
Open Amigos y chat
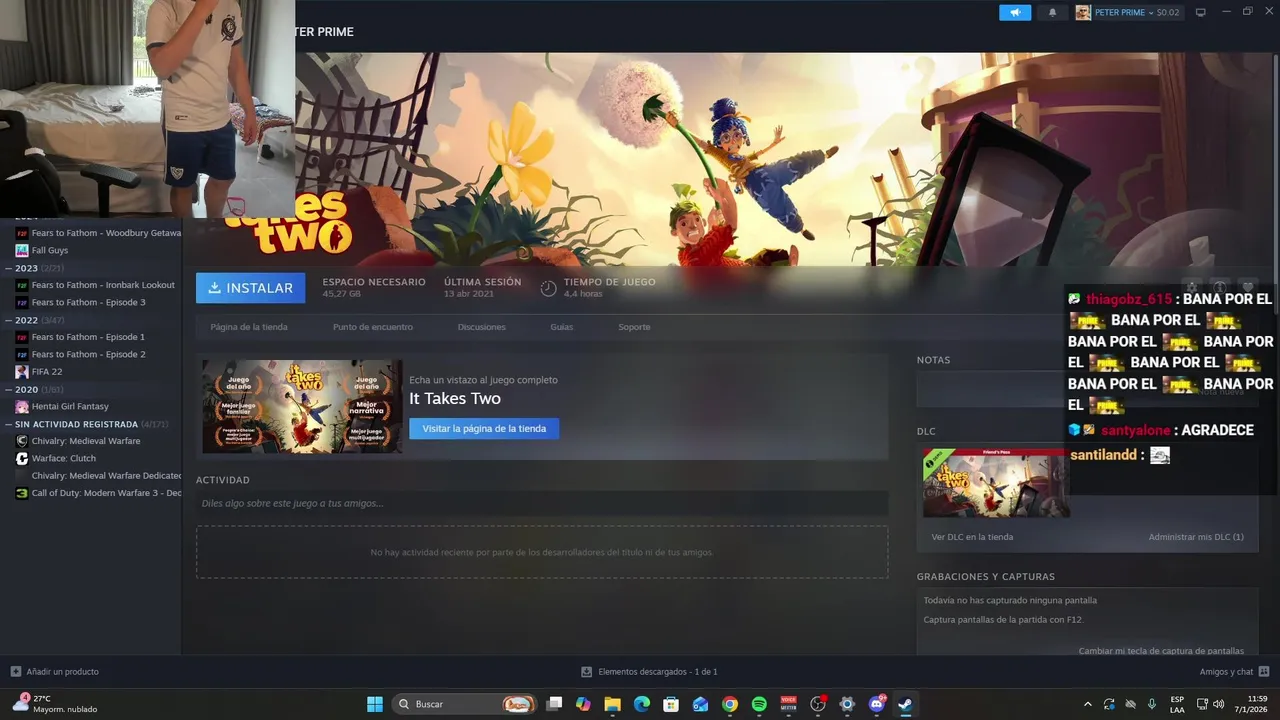coord(1234,672)
